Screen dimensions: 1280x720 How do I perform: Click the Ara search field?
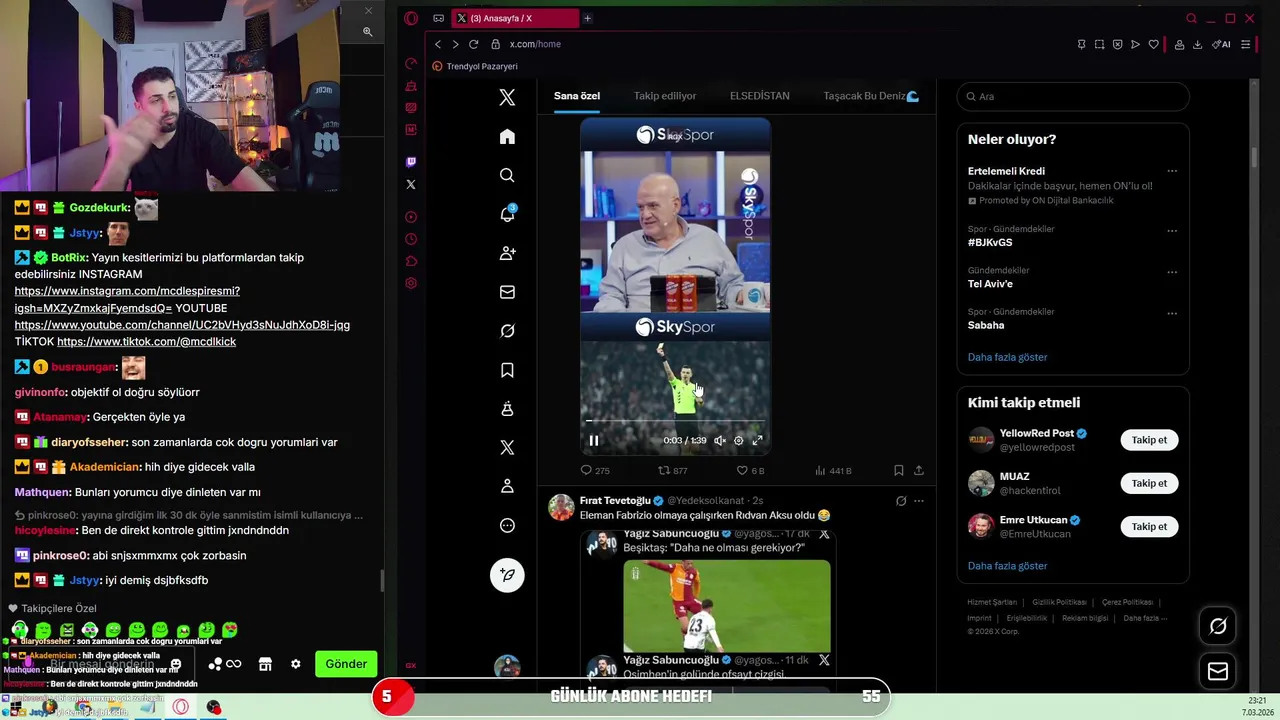(x=1073, y=96)
